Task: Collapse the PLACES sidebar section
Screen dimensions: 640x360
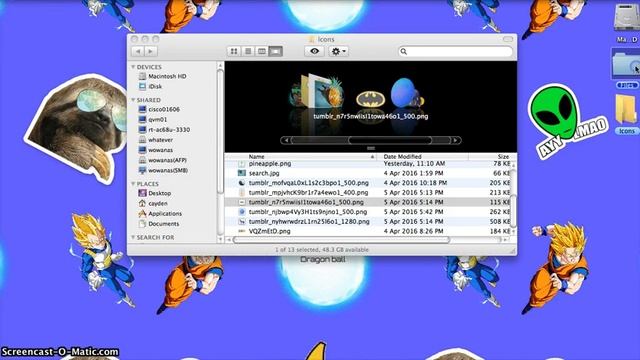Action: (133, 184)
